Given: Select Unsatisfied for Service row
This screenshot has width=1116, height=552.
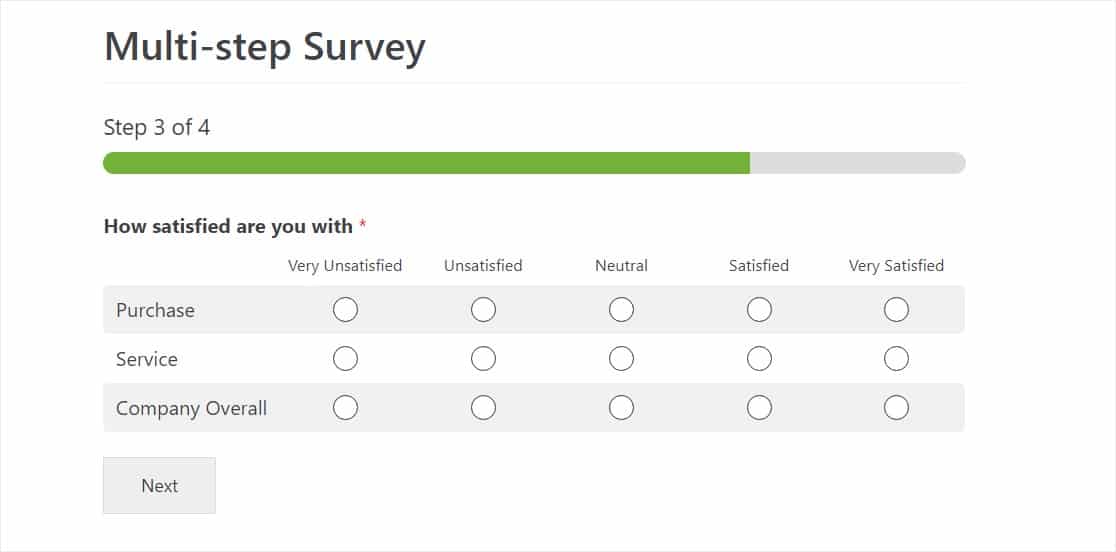Looking at the screenshot, I should (483, 359).
